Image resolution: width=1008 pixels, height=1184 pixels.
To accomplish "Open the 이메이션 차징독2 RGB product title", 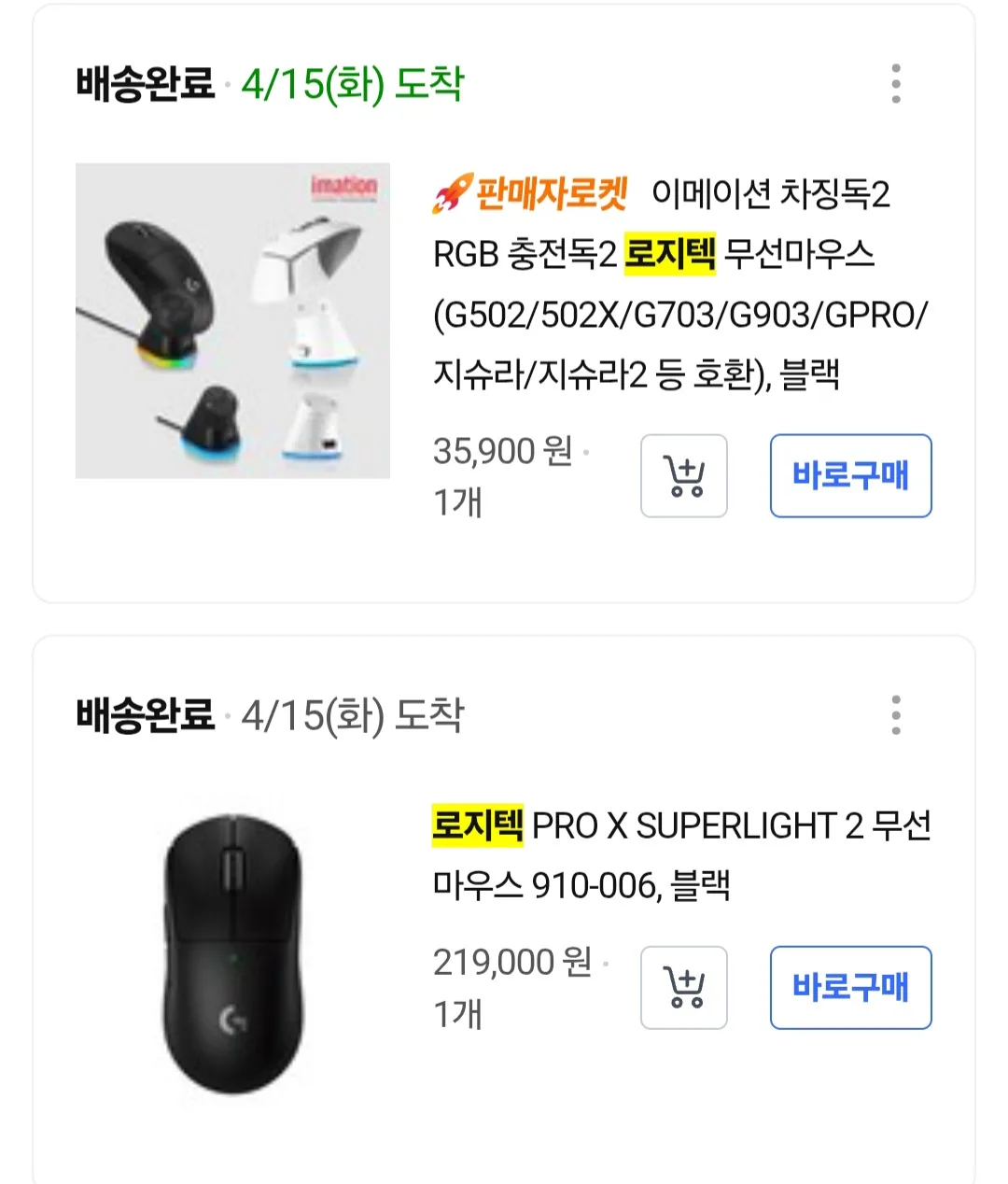I will click(680, 284).
